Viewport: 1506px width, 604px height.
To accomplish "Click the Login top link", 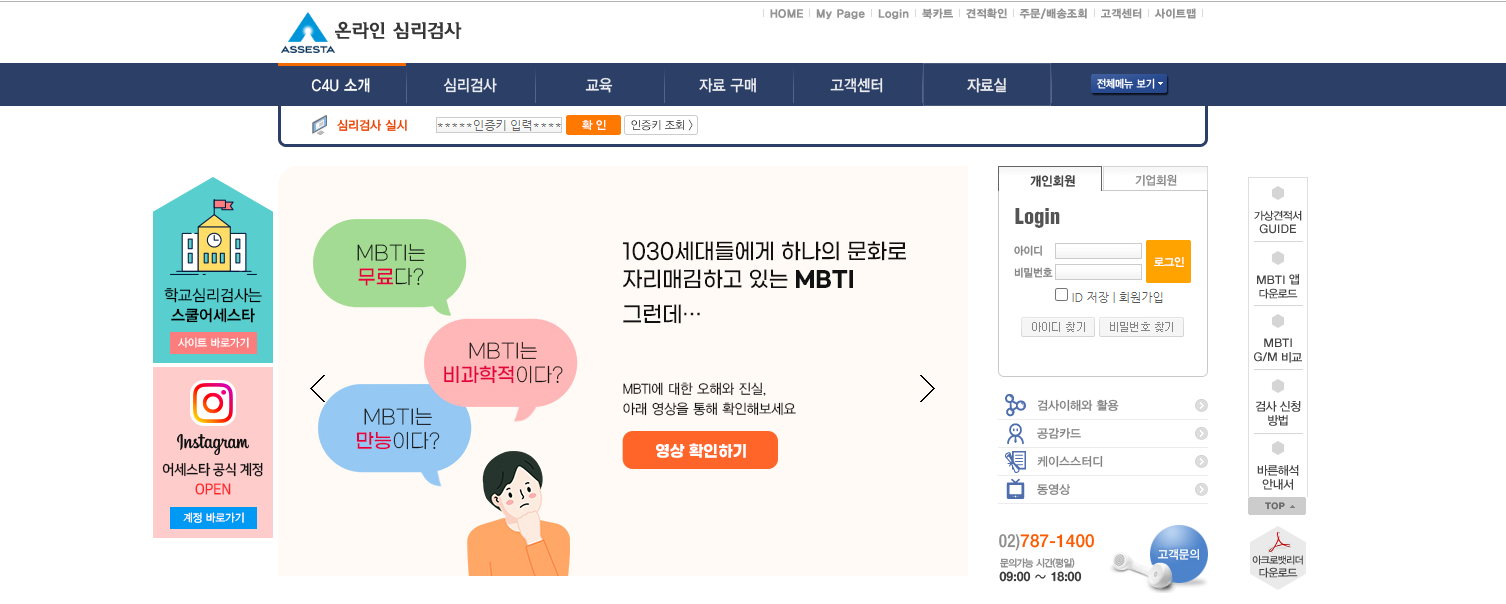I will tap(893, 14).
